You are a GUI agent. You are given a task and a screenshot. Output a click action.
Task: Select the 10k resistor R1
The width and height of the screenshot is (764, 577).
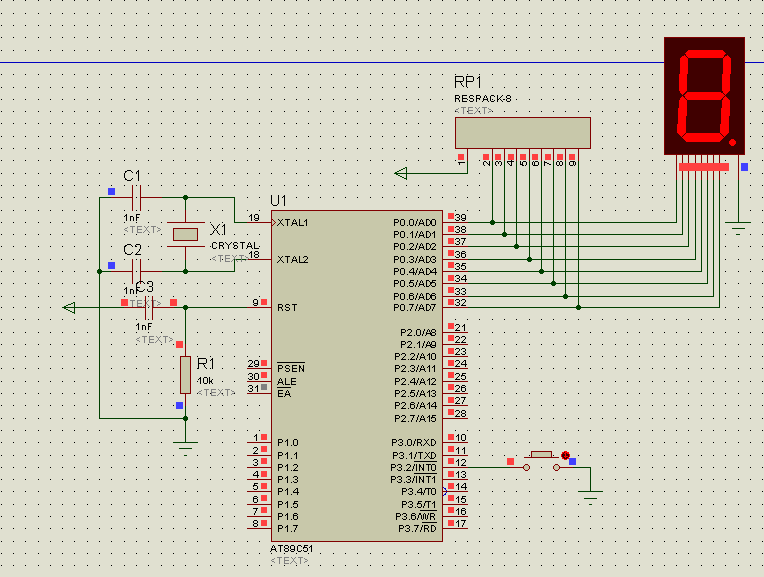coord(185,375)
